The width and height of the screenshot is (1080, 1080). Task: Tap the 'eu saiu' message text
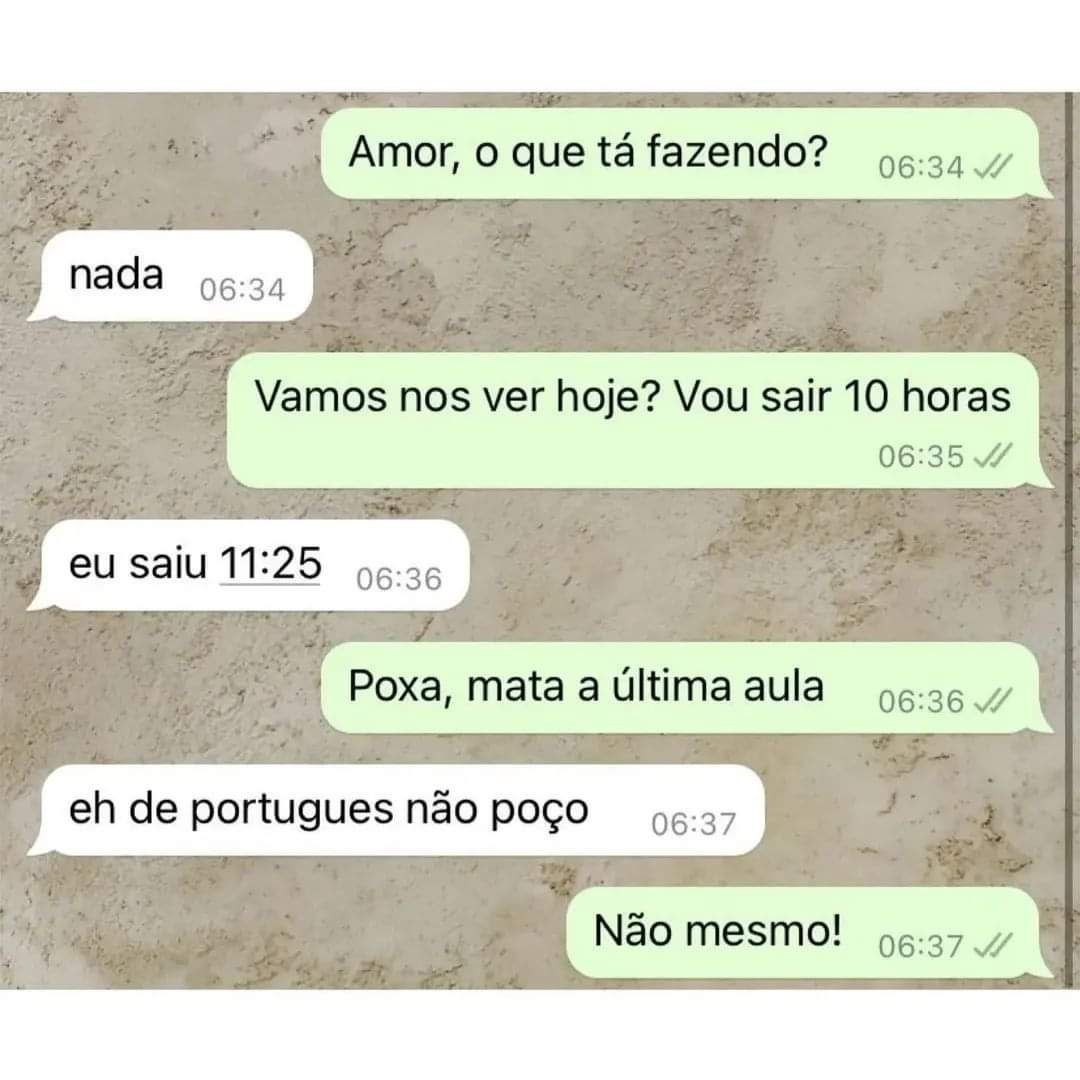click(x=138, y=563)
